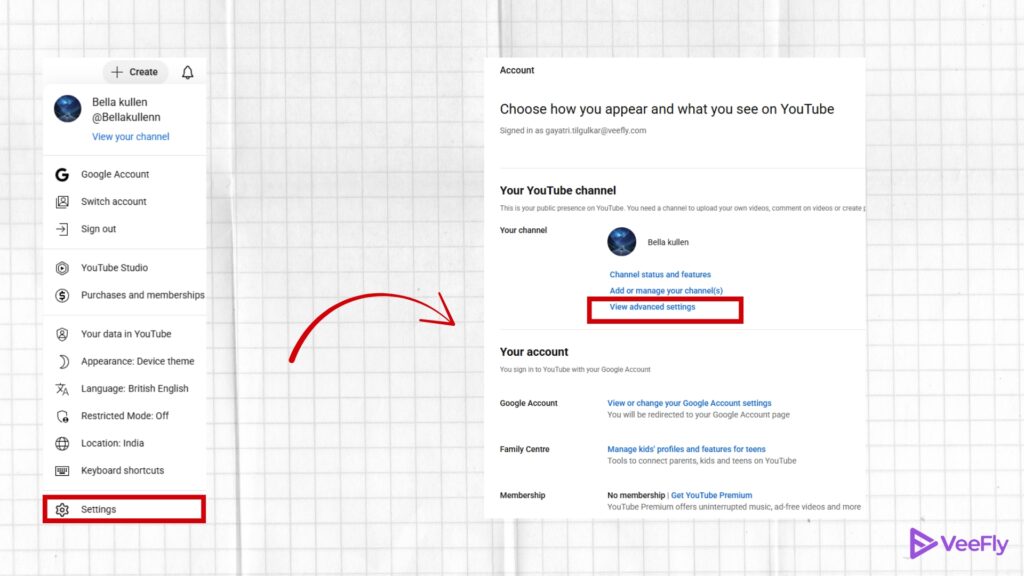The width and height of the screenshot is (1024, 576).
Task: Click the Your data in YouTube icon
Action: pyautogui.click(x=60, y=333)
